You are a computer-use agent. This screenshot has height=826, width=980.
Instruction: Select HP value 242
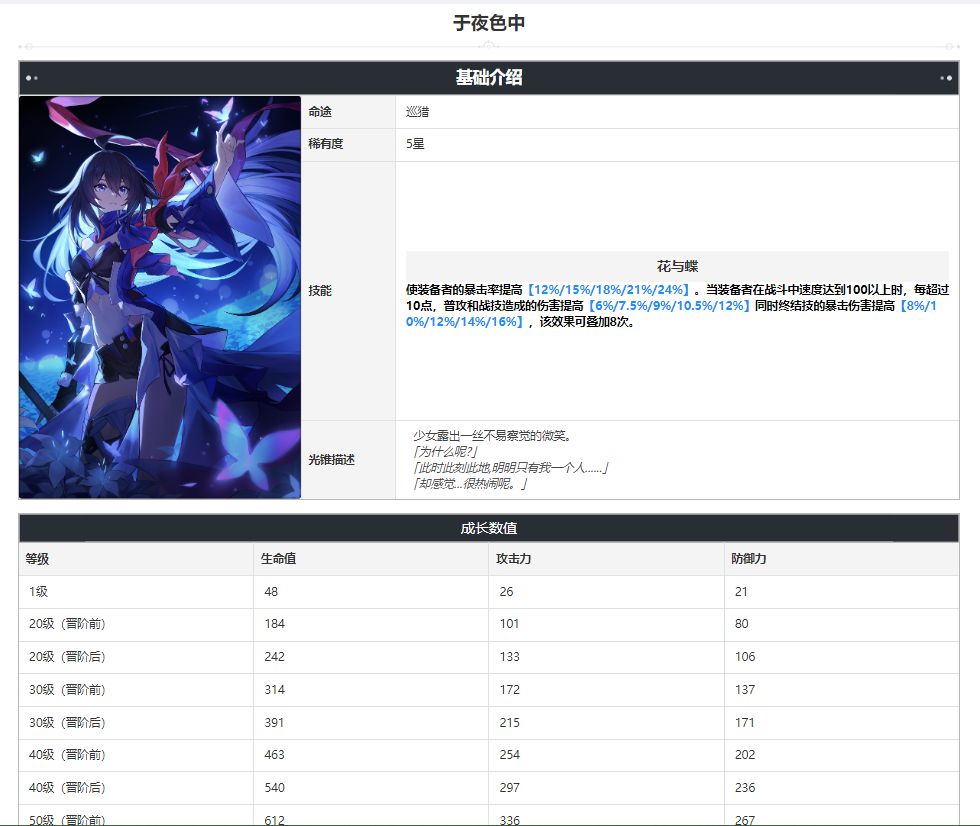click(274, 657)
